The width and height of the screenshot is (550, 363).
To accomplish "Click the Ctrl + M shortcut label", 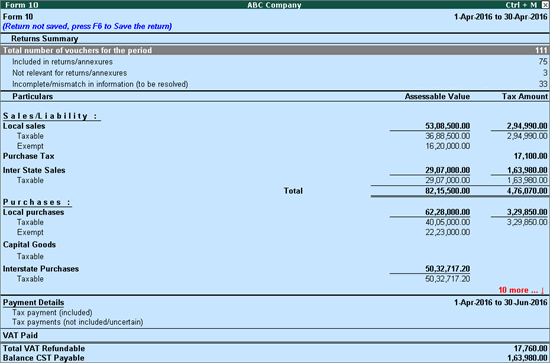I will tap(521, 5).
